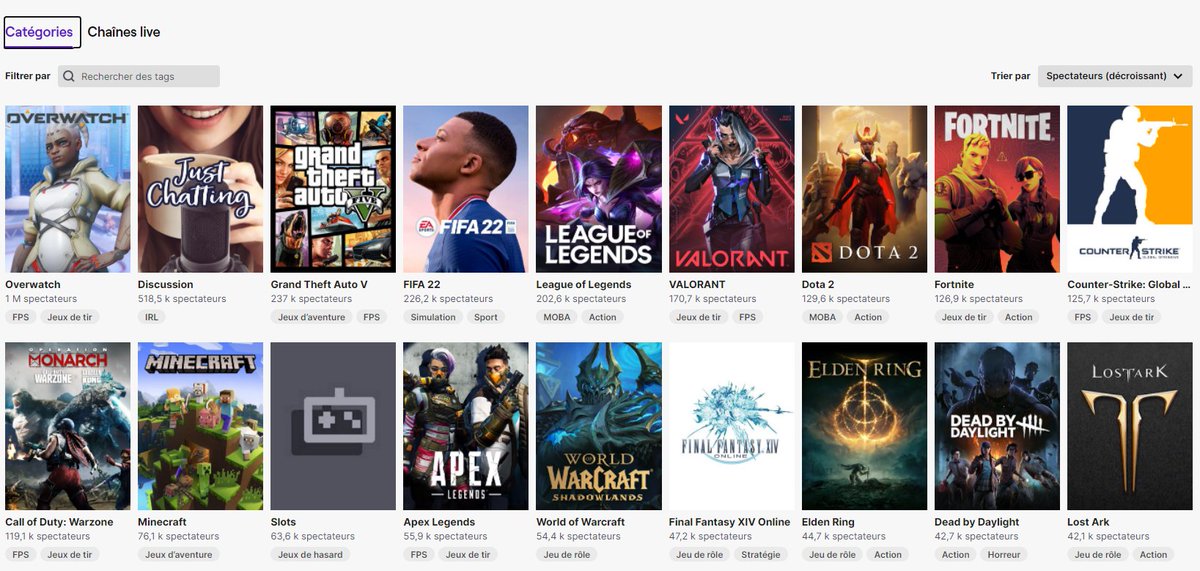Click the Fortnite title link
Image resolution: width=1200 pixels, height=571 pixels.
(954, 285)
